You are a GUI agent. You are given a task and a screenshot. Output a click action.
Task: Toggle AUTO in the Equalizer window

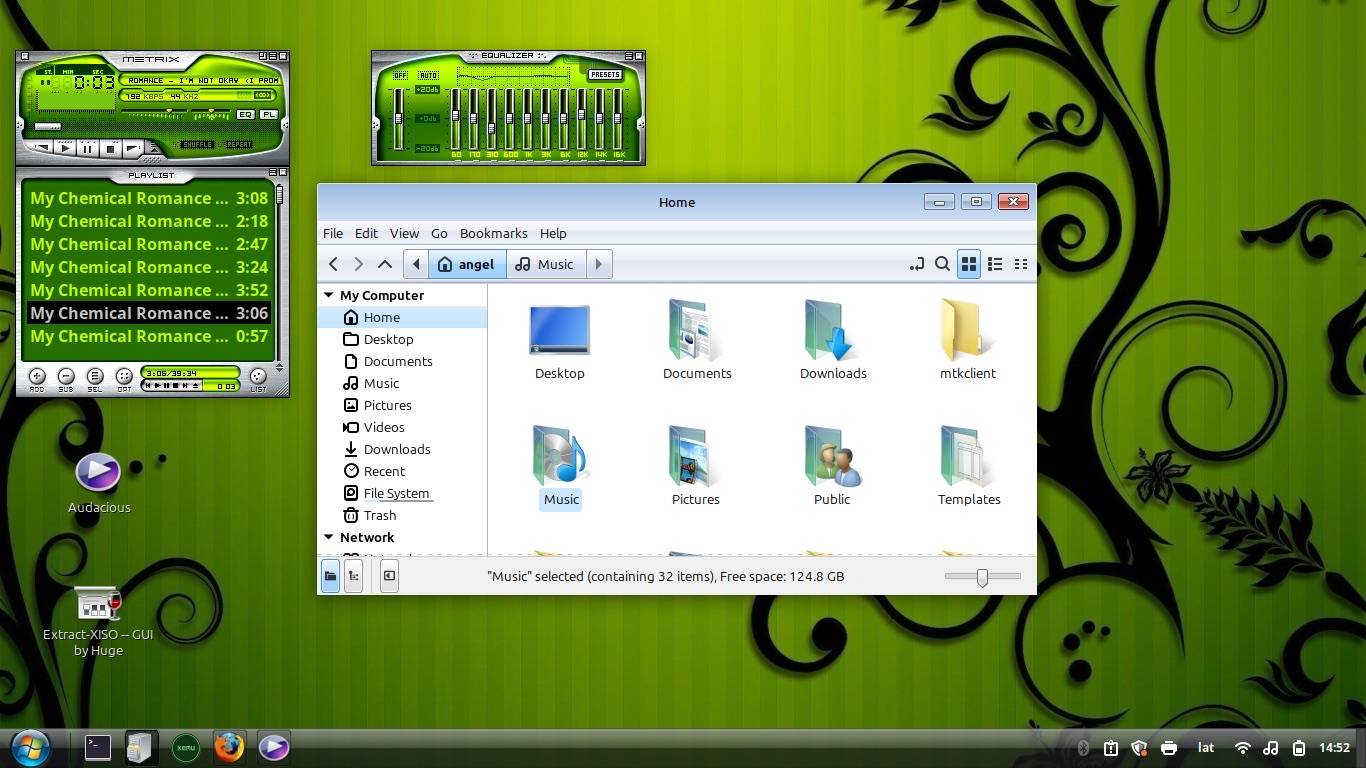pos(428,76)
